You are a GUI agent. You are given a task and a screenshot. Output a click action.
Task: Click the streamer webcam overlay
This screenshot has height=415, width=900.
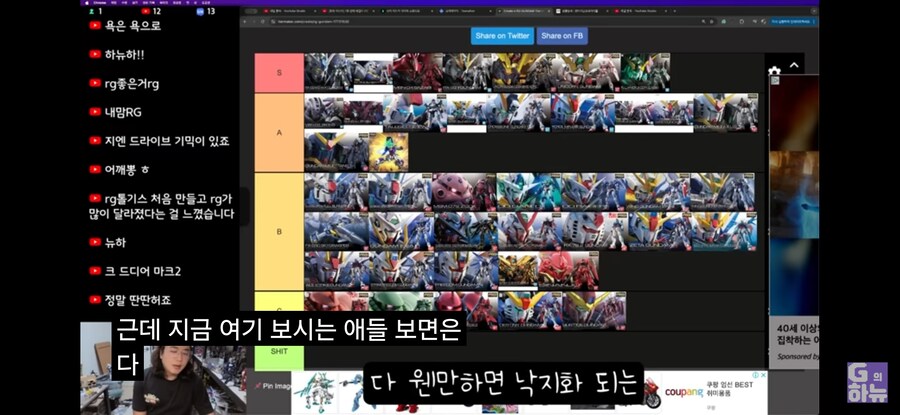165,369
